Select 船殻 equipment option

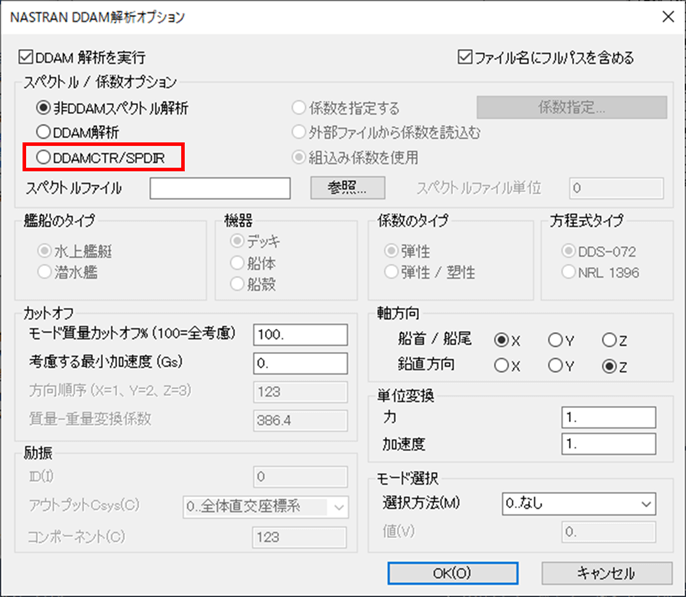(x=237, y=284)
